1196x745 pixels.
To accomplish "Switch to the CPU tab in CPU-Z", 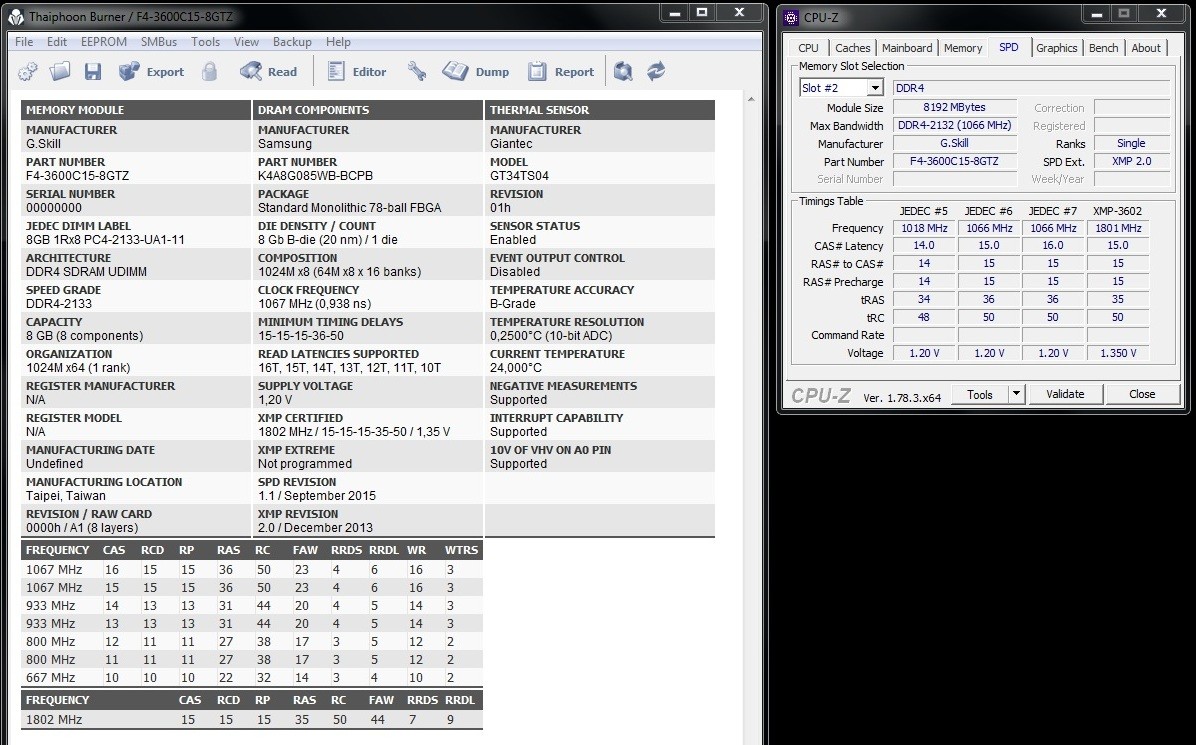I will click(x=808, y=47).
